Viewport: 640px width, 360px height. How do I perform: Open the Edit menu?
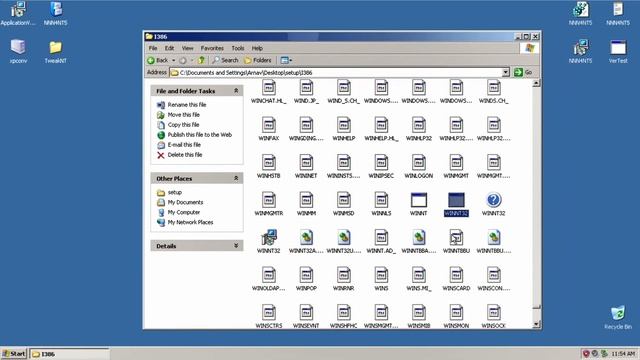[x=169, y=48]
